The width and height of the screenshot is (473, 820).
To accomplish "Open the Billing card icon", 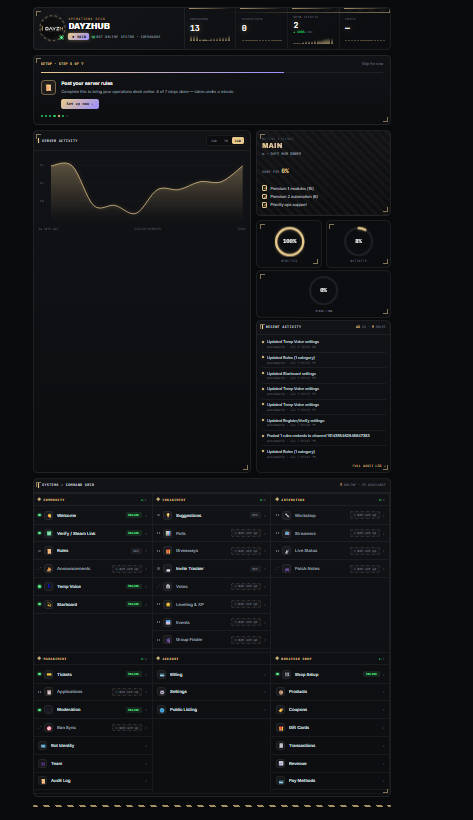I will pyautogui.click(x=162, y=675).
